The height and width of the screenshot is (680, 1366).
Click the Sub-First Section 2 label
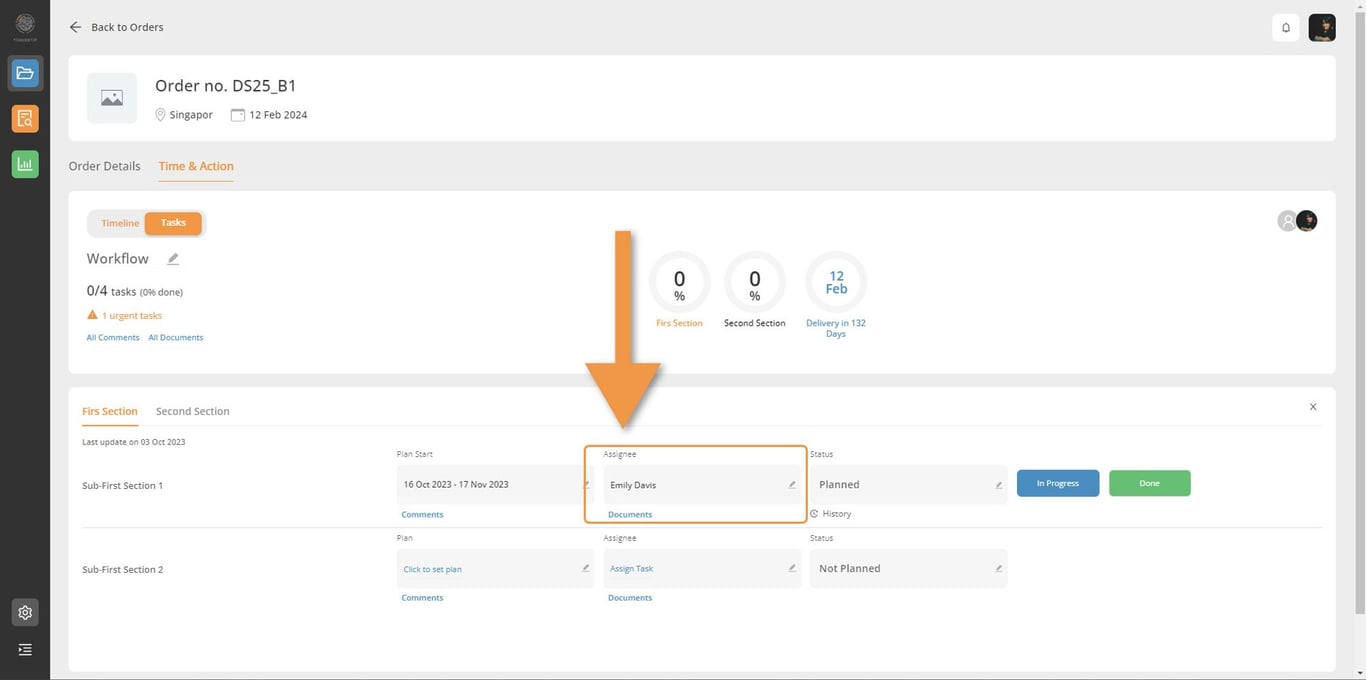122,569
